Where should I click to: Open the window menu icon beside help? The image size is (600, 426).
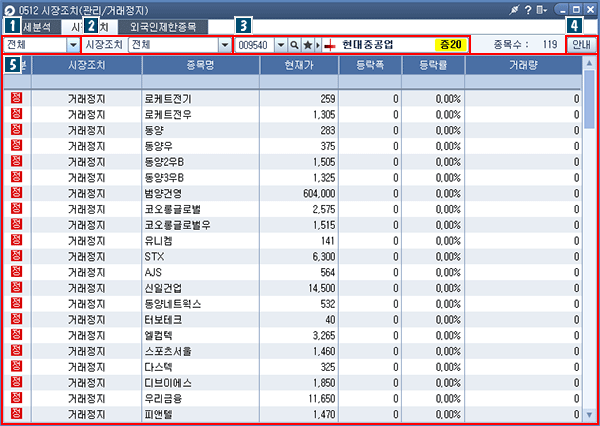[x=541, y=10]
